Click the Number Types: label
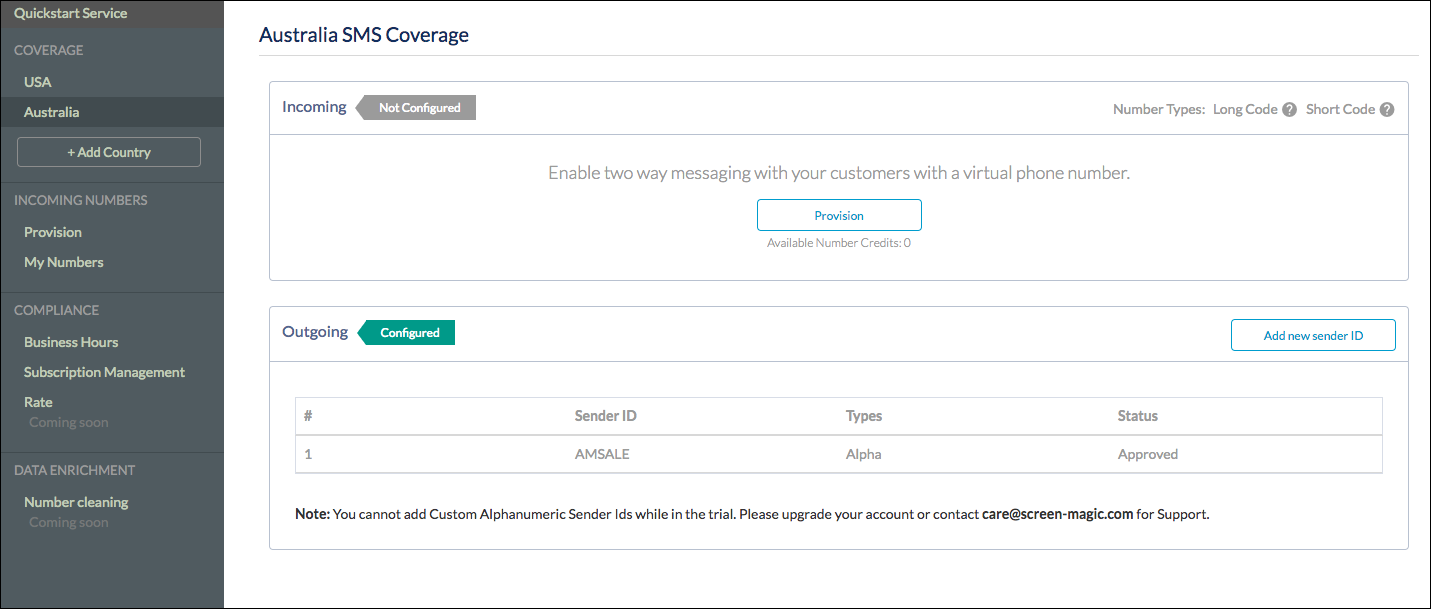This screenshot has width=1431, height=609. [1159, 110]
